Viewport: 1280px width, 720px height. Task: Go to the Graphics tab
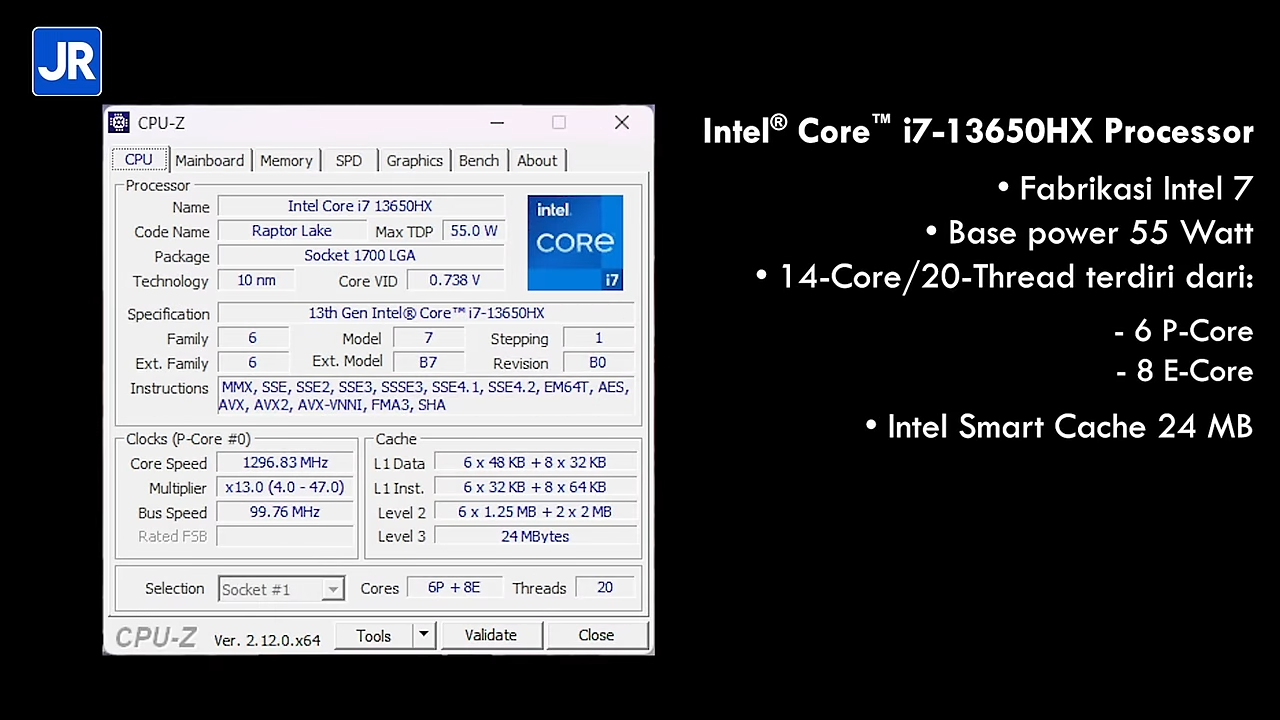tap(414, 160)
